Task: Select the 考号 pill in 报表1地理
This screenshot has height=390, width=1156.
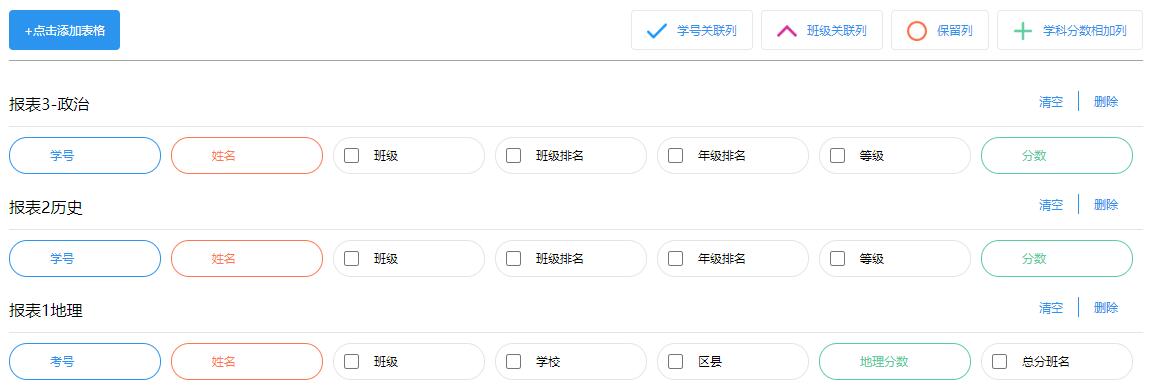Action: tap(85, 362)
